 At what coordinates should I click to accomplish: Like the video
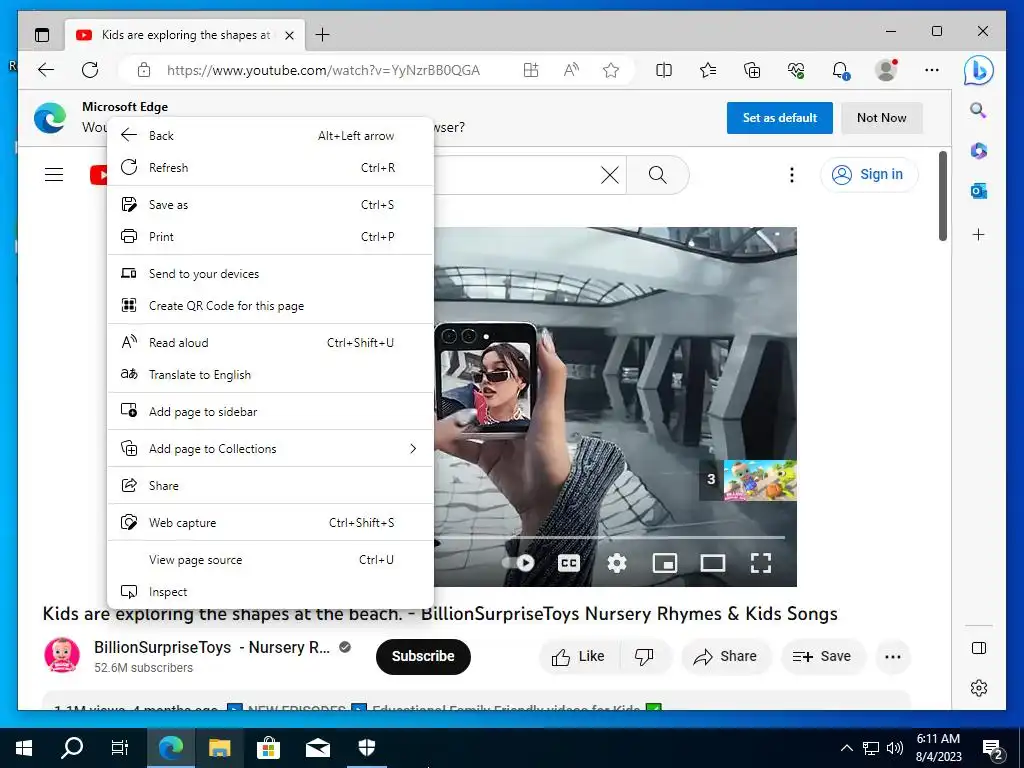577,656
